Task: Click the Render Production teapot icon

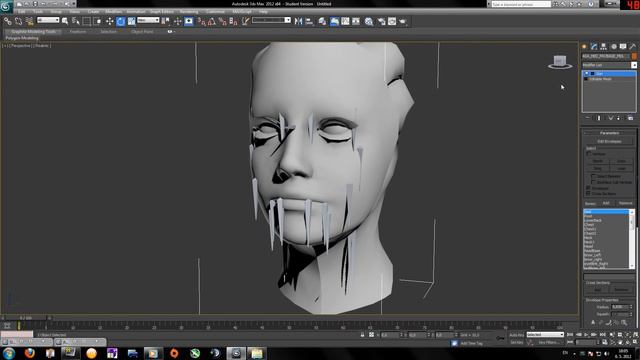Action: 403,21
